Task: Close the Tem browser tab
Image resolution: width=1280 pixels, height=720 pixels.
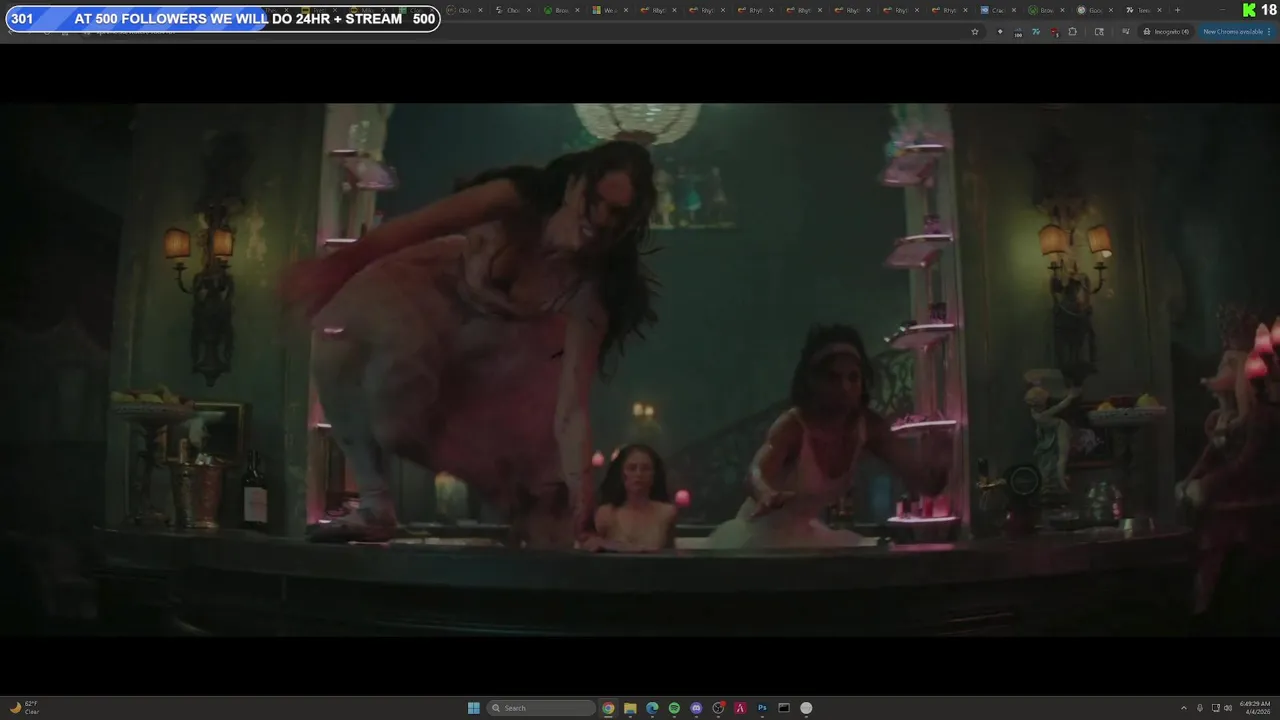Action: [x=1159, y=10]
